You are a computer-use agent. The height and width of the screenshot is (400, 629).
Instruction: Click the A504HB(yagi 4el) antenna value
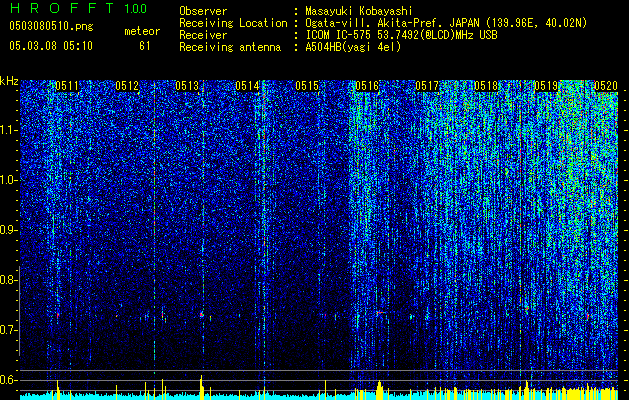(x=353, y=47)
